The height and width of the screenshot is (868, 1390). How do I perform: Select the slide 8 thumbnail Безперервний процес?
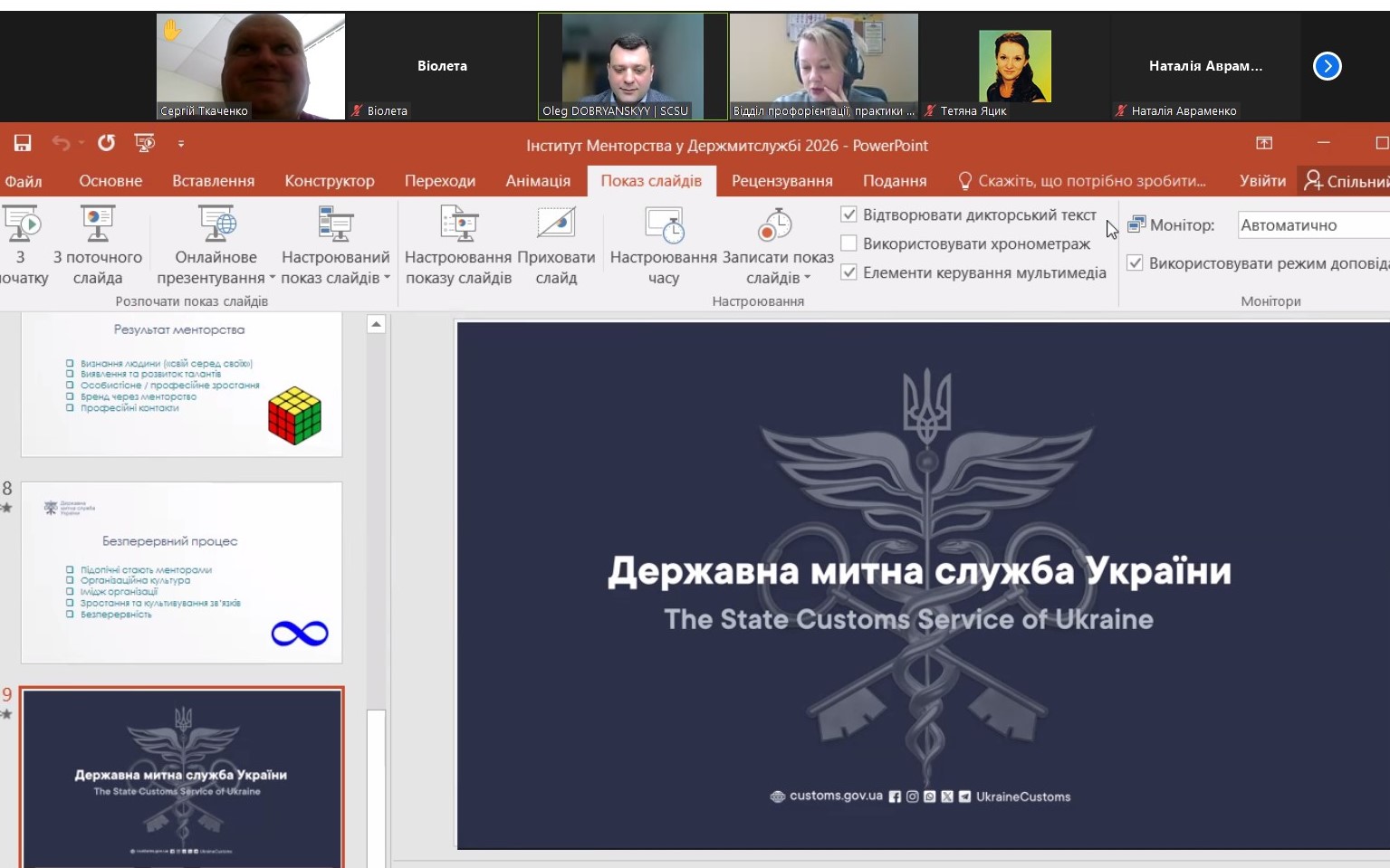click(182, 572)
